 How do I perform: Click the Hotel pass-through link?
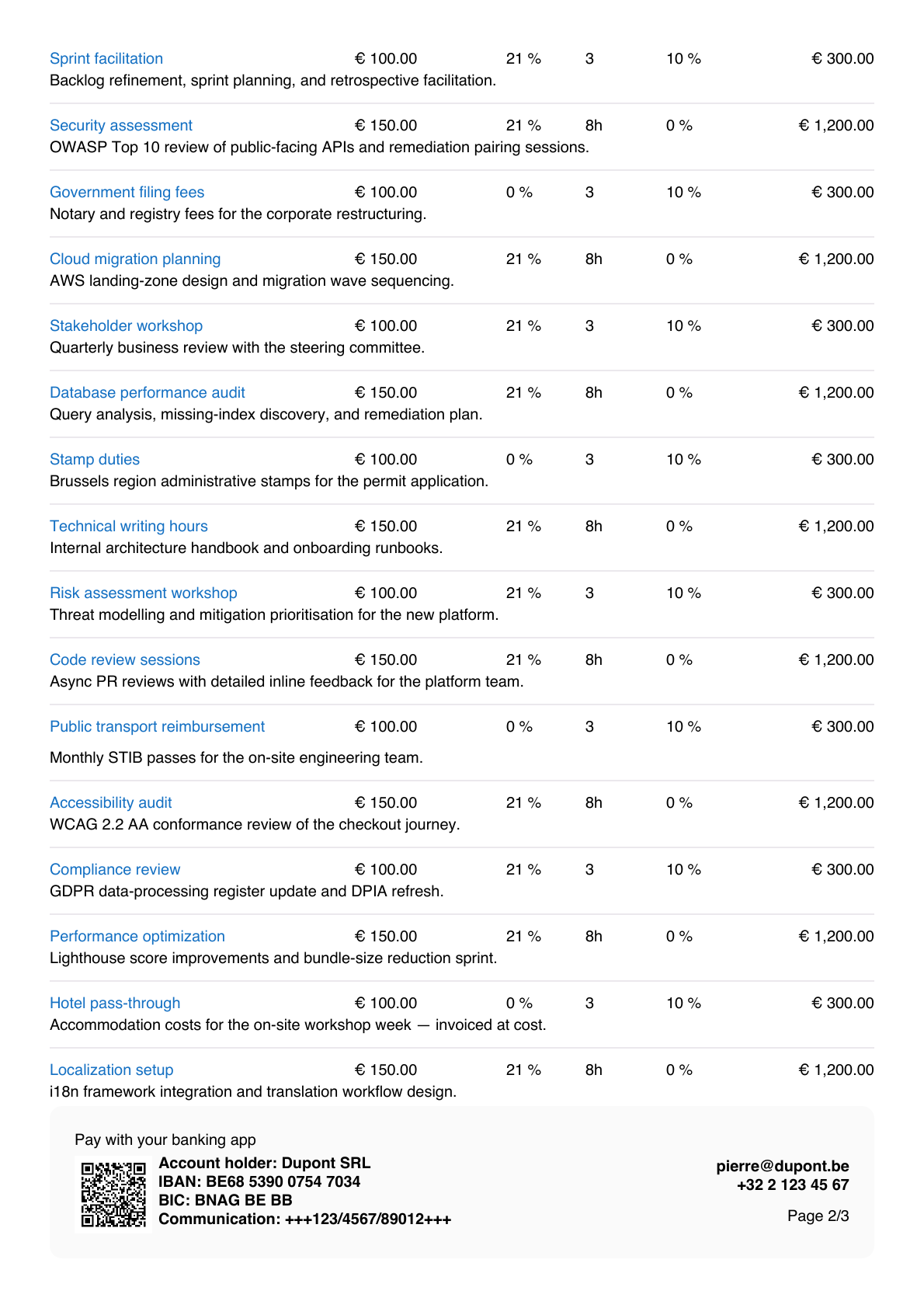coord(115,1003)
